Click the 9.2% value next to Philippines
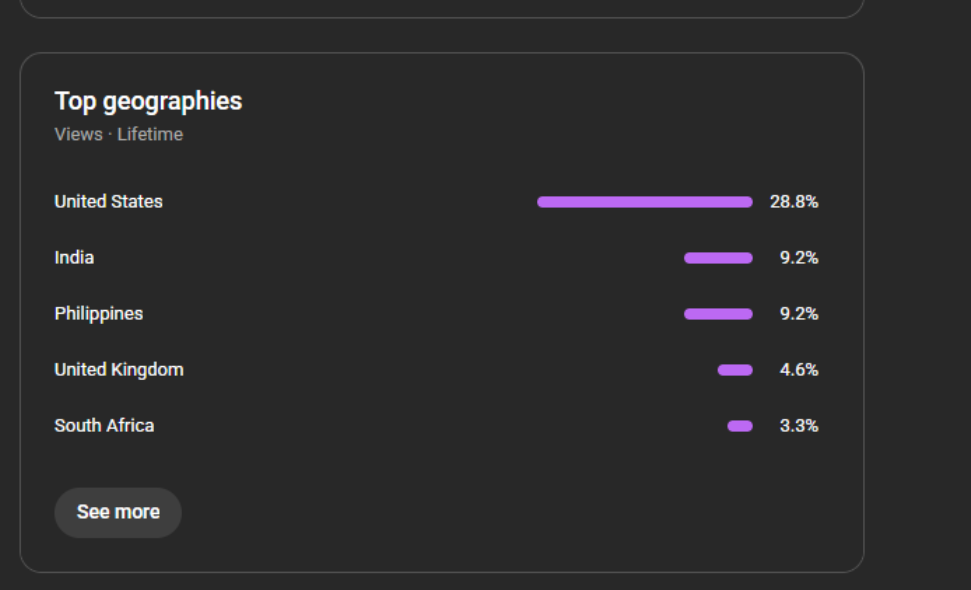 pos(799,314)
